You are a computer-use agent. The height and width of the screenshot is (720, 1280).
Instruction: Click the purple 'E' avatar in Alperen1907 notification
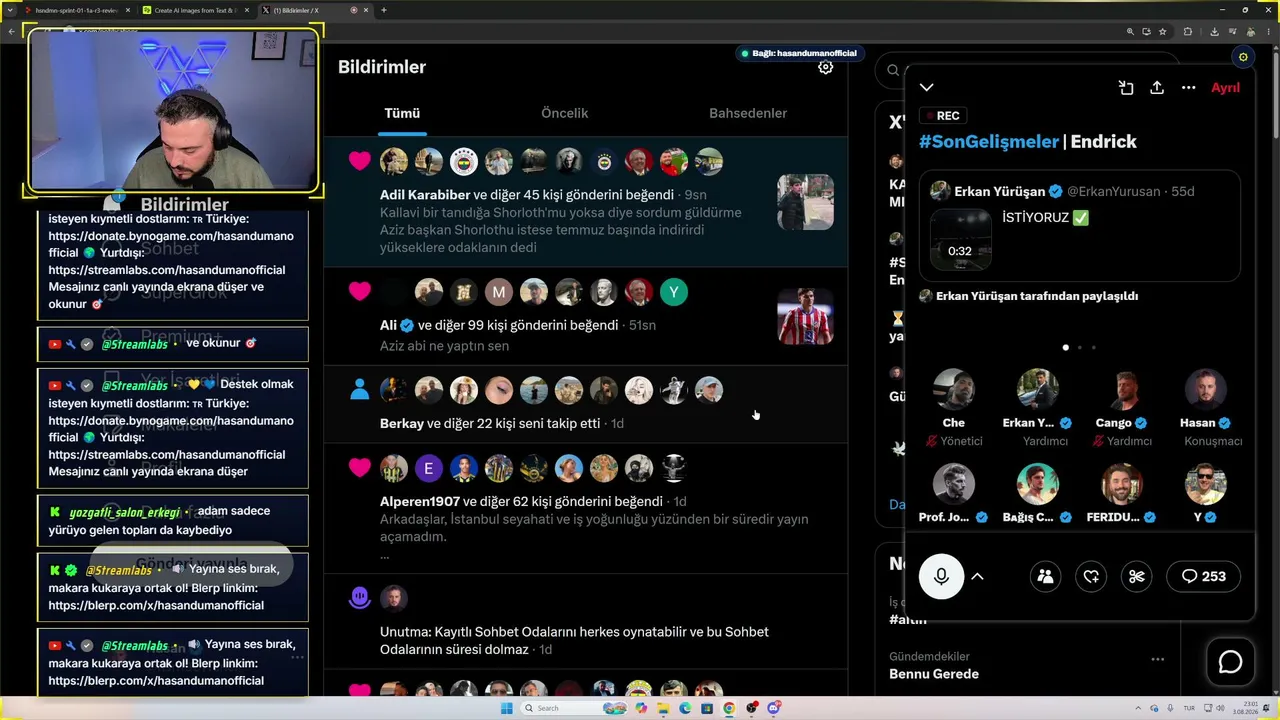point(429,468)
